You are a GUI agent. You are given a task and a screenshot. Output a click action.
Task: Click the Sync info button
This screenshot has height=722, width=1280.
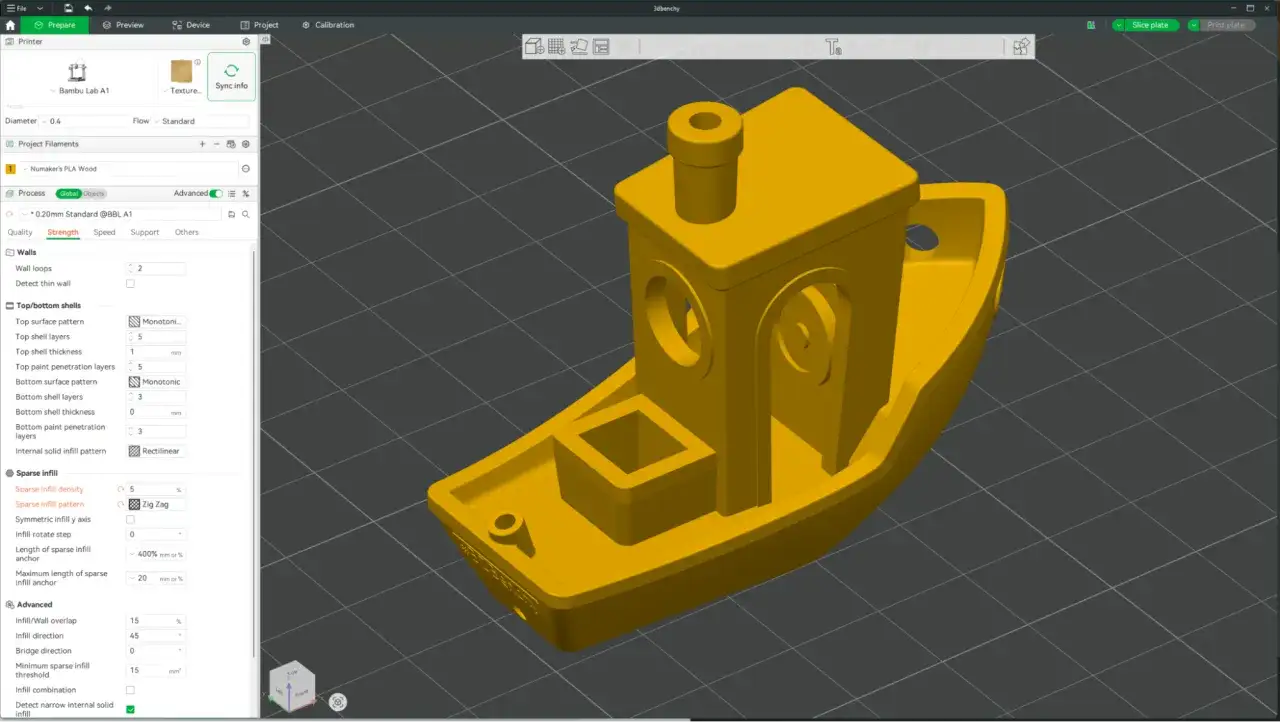[x=231, y=77]
